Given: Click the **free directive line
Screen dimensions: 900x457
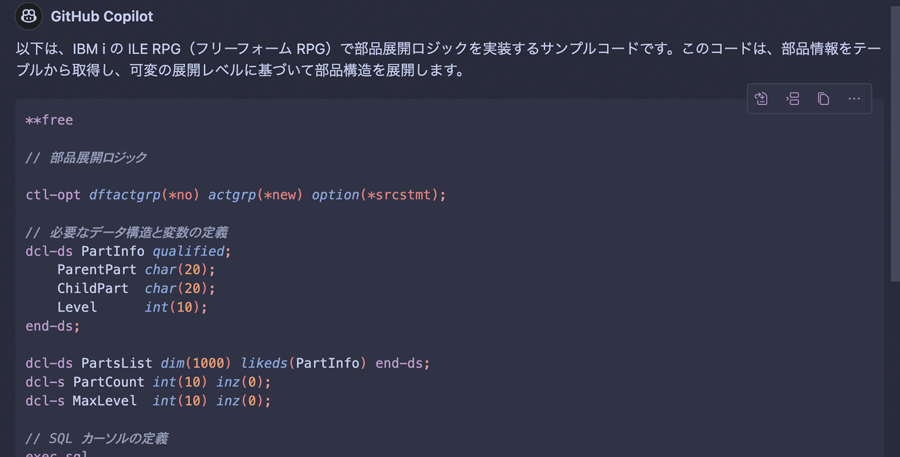Looking at the screenshot, I should click(49, 120).
